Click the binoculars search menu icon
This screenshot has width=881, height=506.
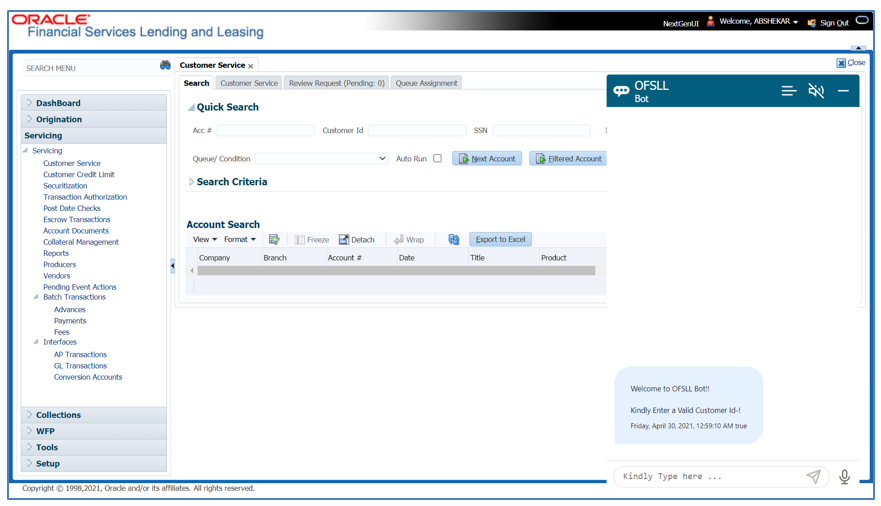(x=165, y=66)
